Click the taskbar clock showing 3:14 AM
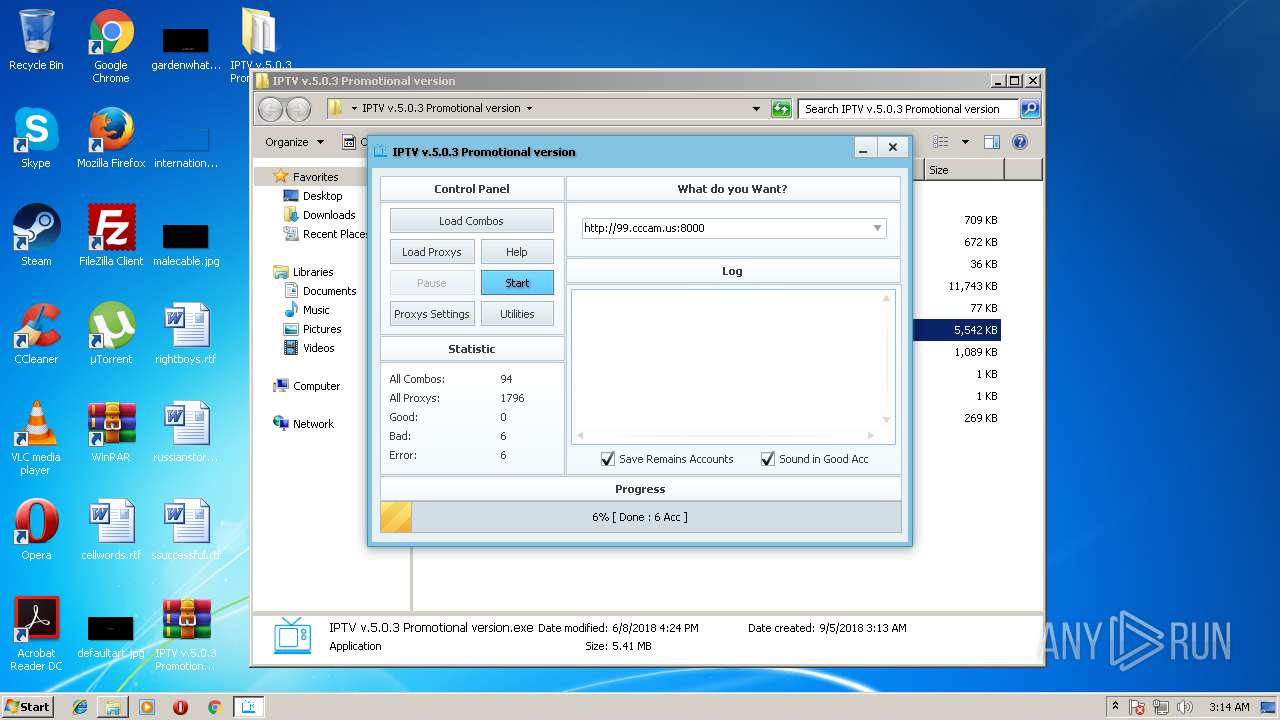1280x720 pixels. [x=1229, y=707]
